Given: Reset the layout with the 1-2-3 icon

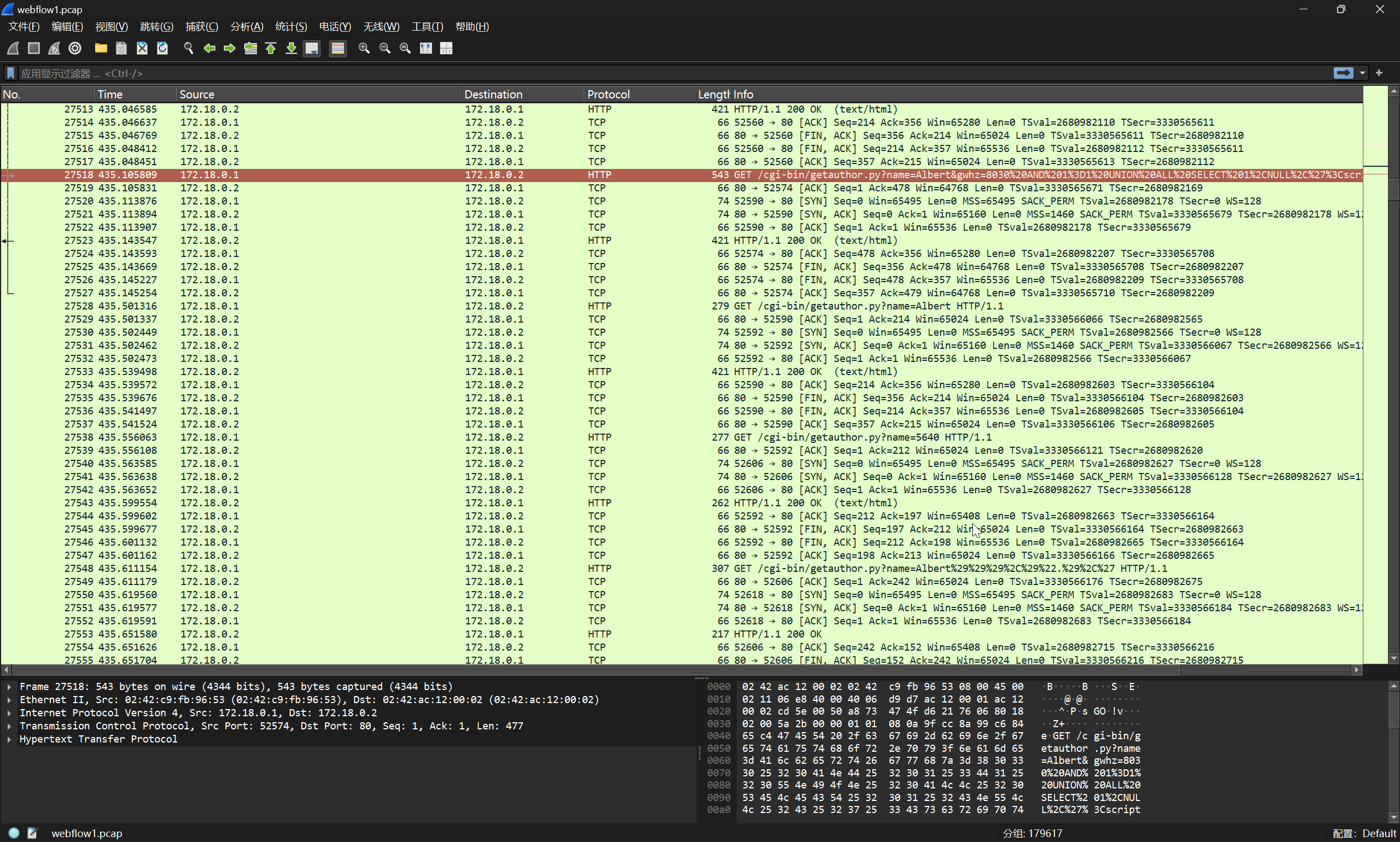Looking at the screenshot, I should click(447, 48).
